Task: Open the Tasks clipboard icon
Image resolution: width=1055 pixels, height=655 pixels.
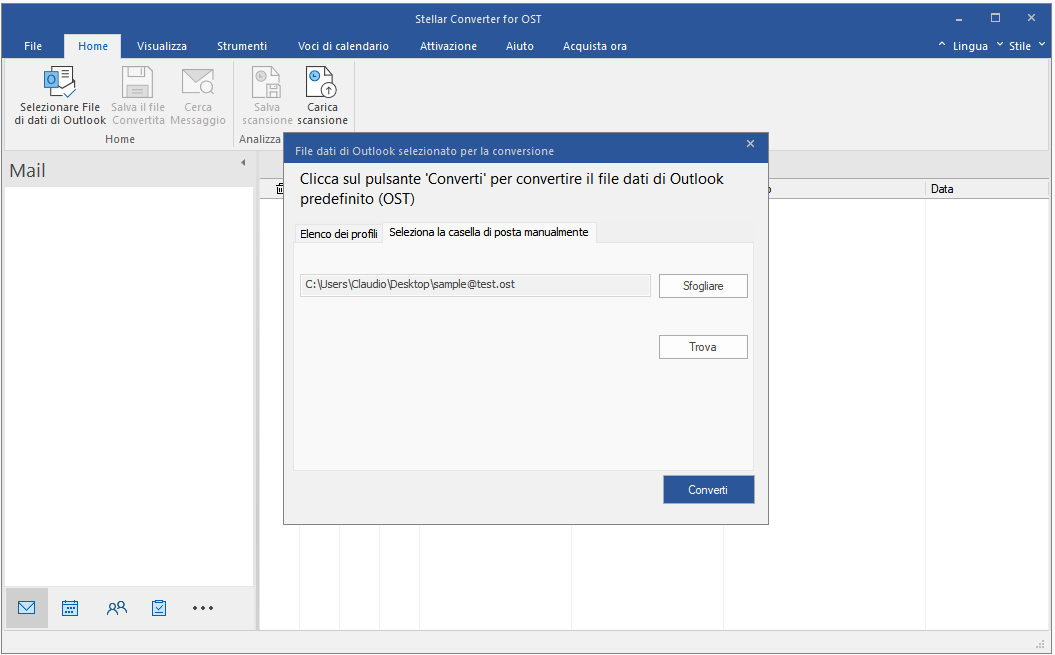Action: pos(159,608)
